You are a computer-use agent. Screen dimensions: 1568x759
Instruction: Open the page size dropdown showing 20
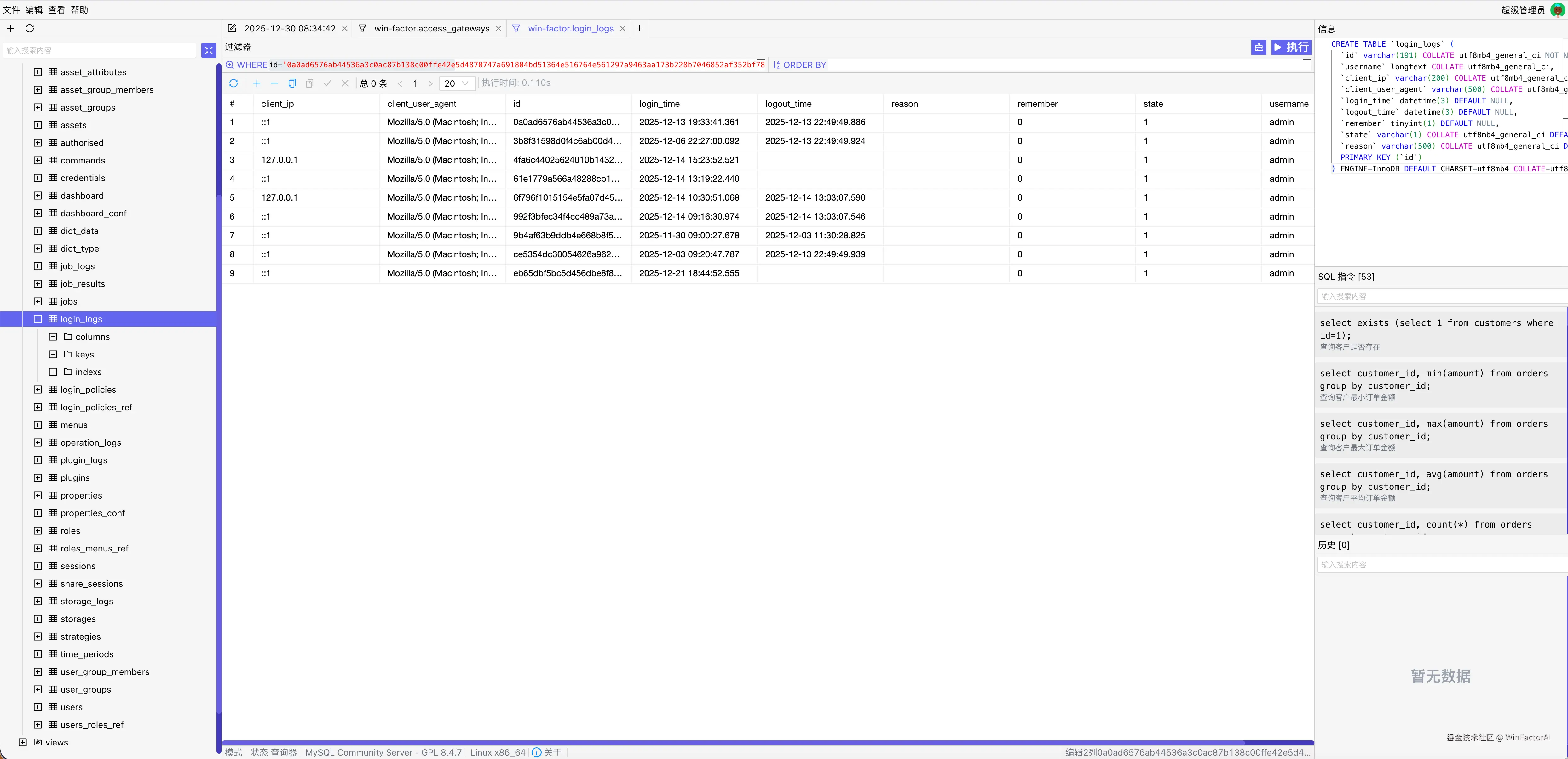point(457,83)
